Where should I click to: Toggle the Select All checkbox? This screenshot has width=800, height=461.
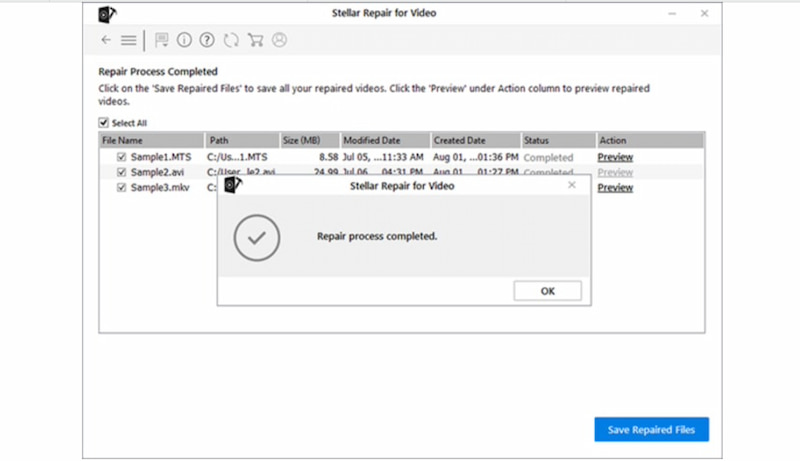point(103,123)
